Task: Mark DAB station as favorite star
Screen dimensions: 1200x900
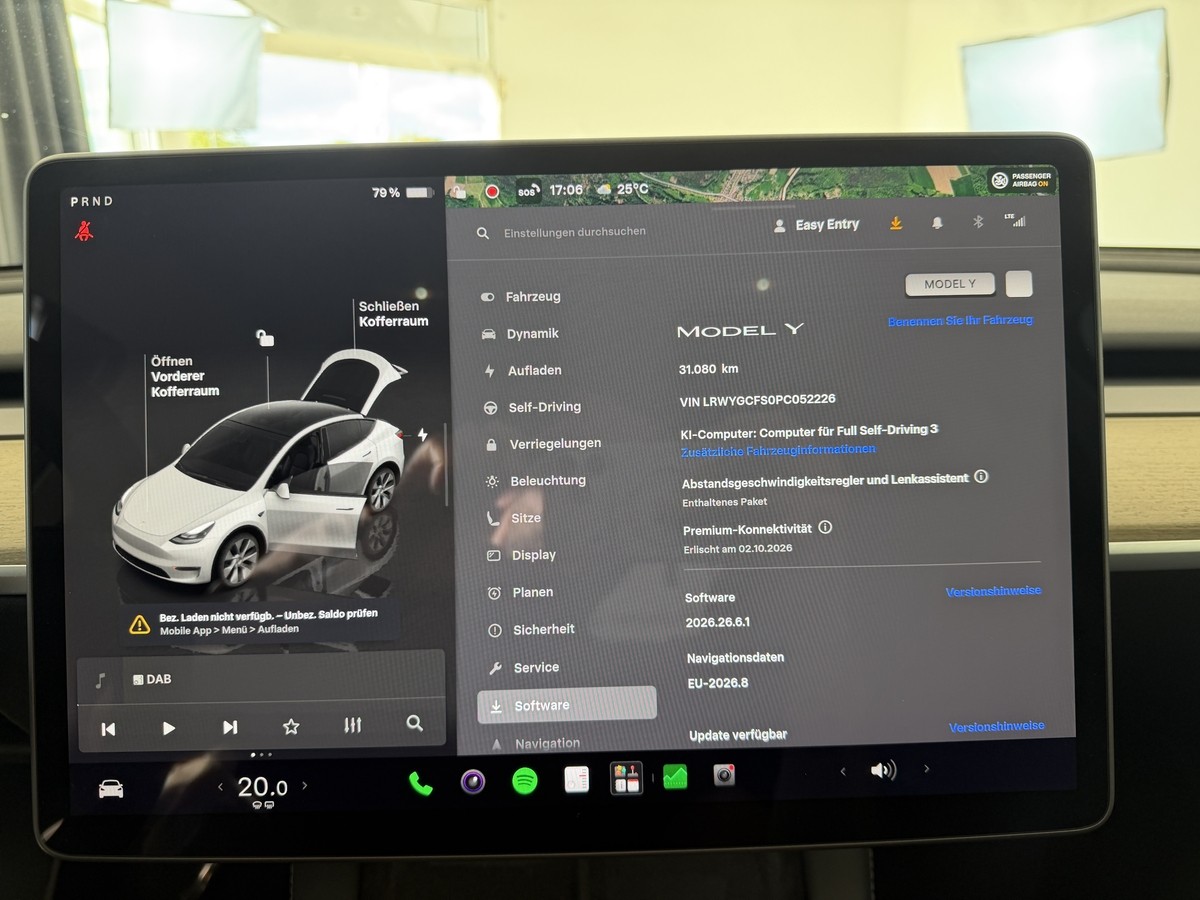Action: pos(291,727)
